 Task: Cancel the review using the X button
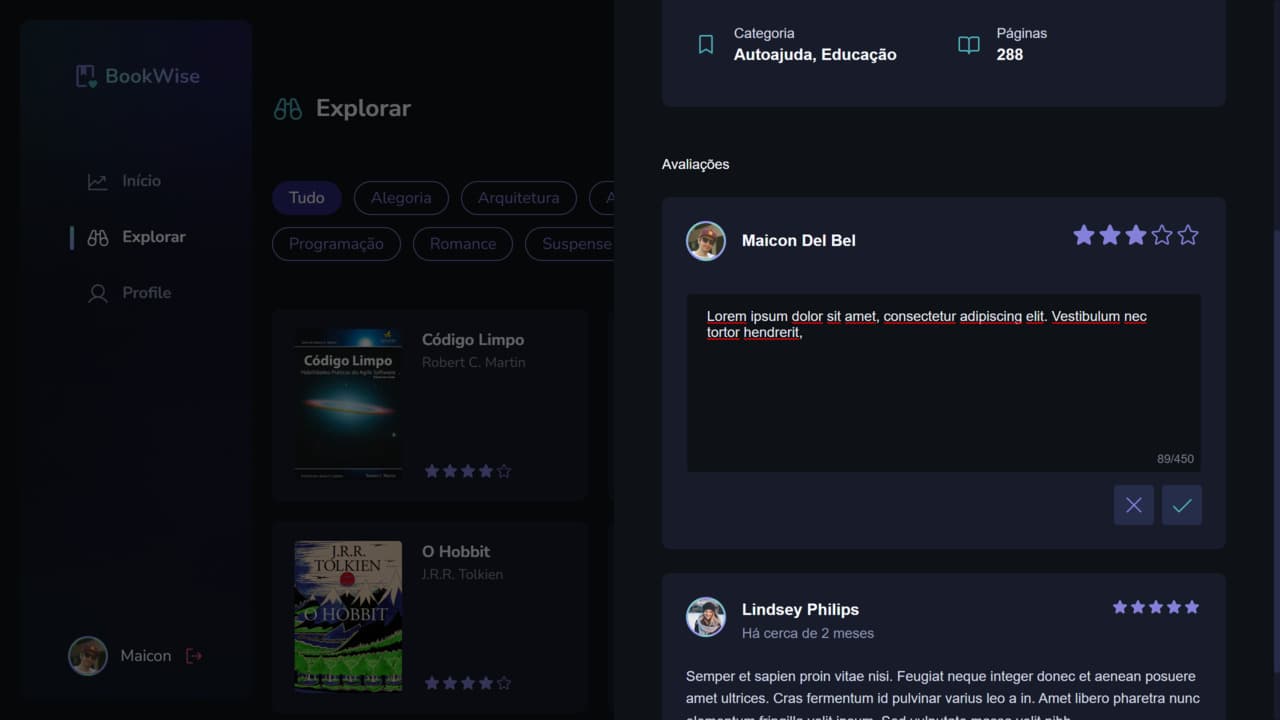click(1133, 504)
